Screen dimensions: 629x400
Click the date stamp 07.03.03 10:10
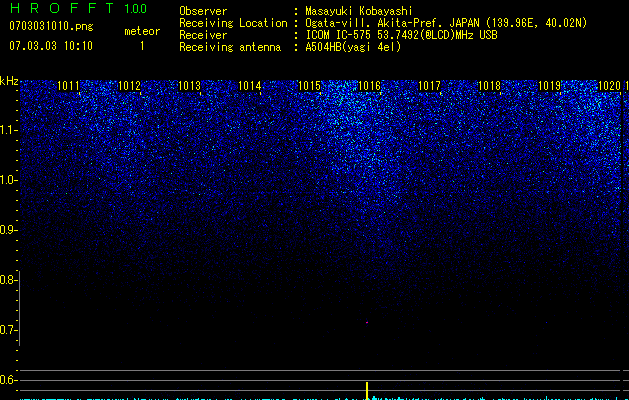pos(51,46)
